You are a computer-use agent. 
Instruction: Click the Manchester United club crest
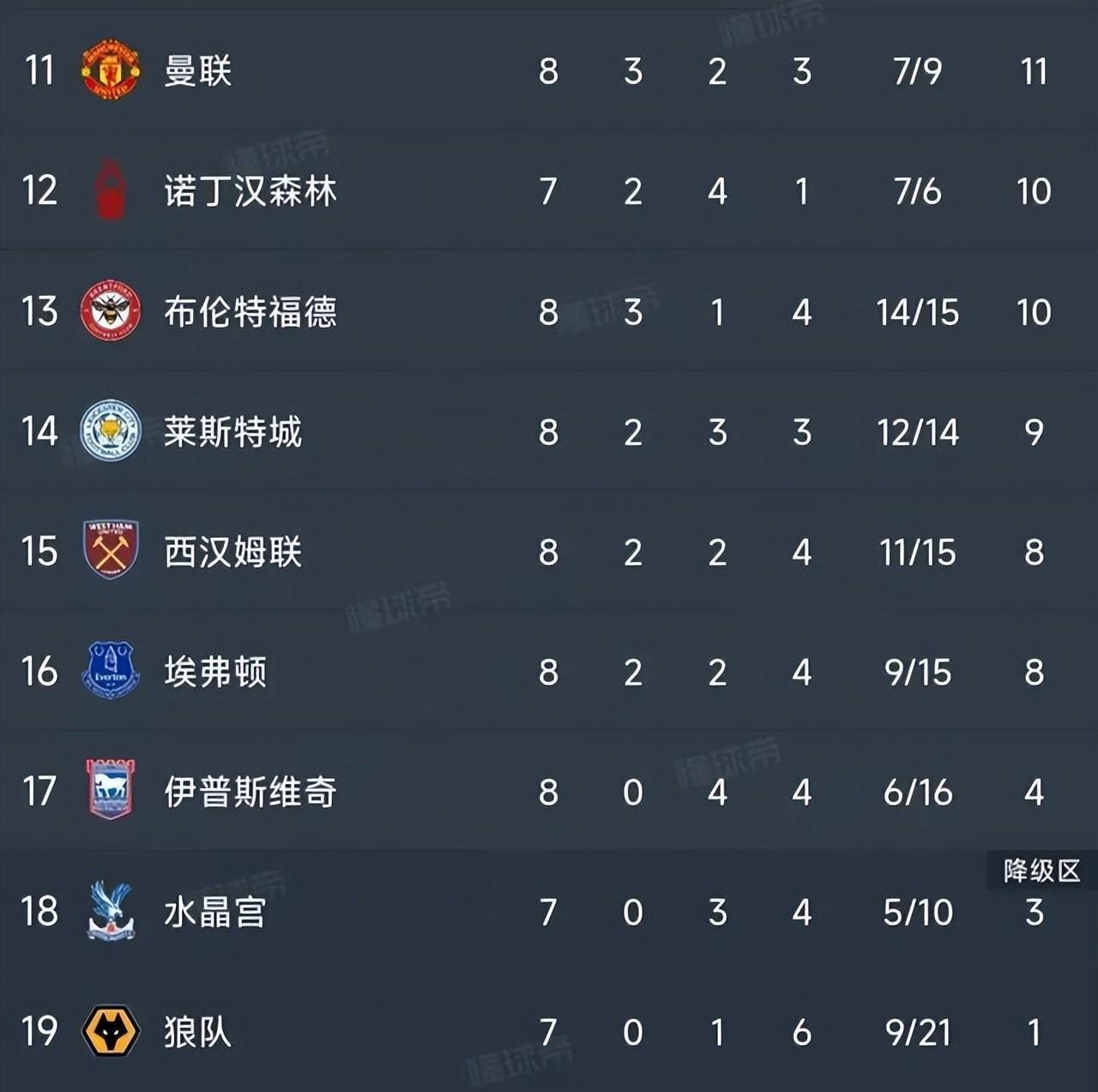[x=110, y=69]
